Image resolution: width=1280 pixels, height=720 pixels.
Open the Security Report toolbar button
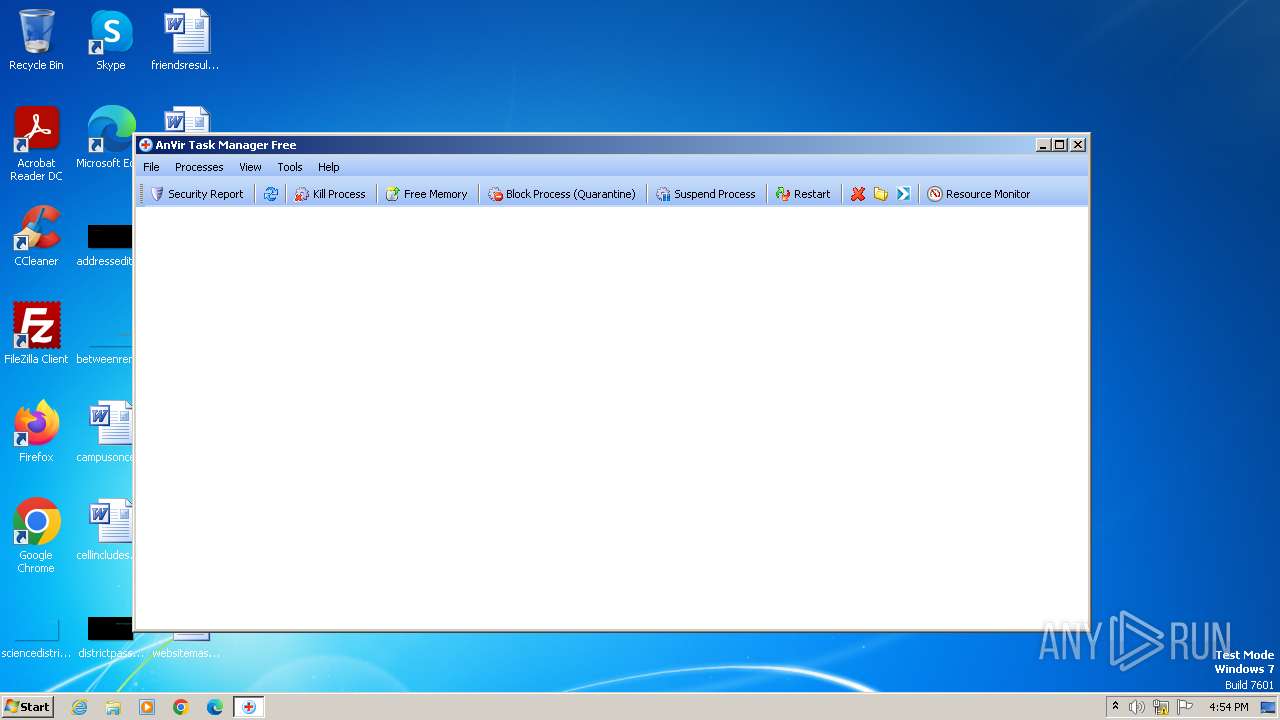pos(197,194)
